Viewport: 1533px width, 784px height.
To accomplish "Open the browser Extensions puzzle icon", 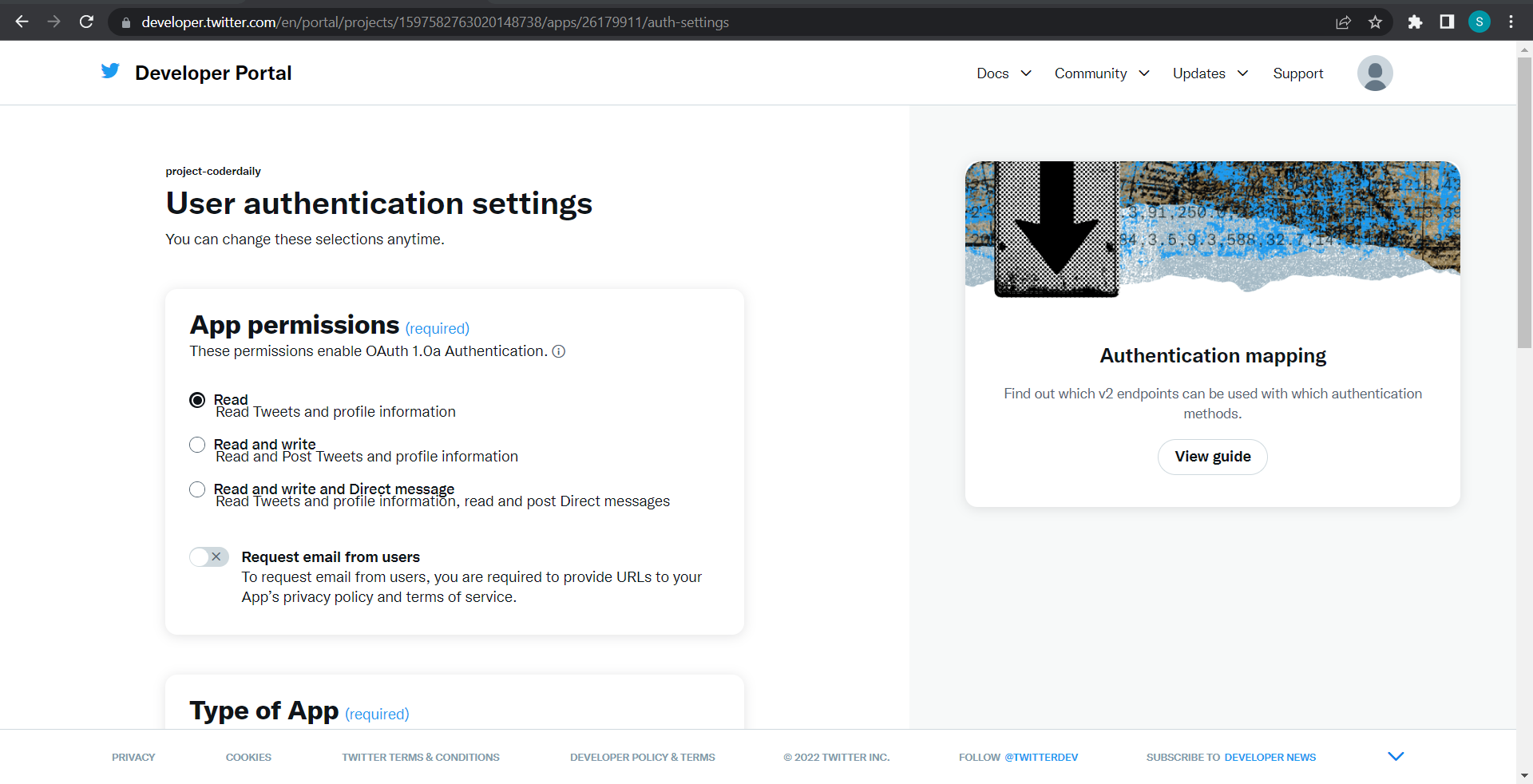I will [1415, 22].
